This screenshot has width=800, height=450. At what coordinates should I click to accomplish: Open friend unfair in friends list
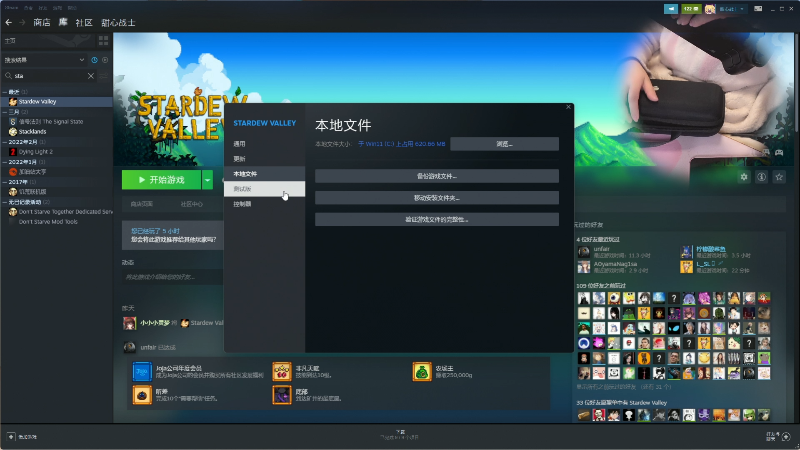click(602, 249)
